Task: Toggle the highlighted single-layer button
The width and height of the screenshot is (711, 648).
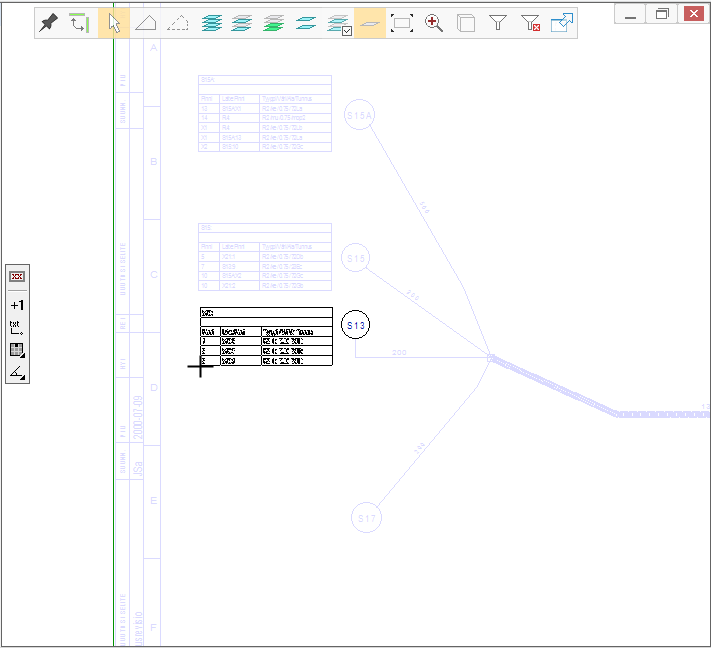Action: click(x=370, y=23)
